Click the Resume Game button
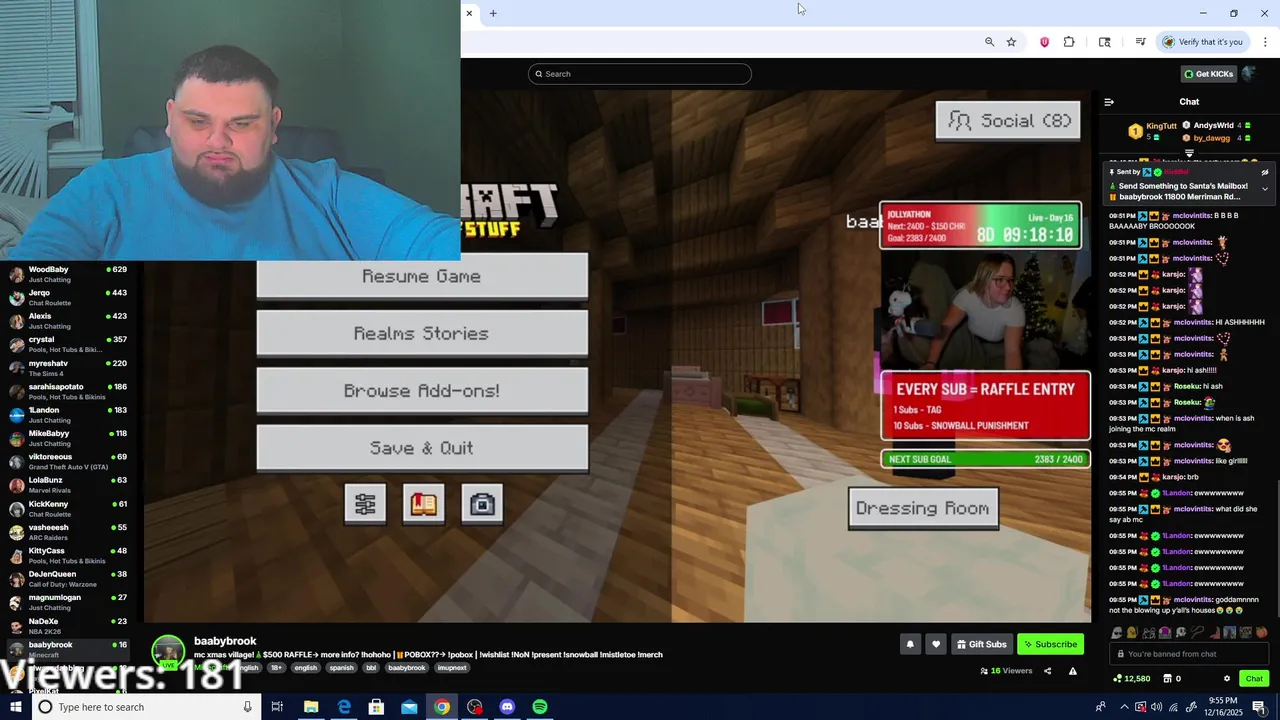 point(422,276)
